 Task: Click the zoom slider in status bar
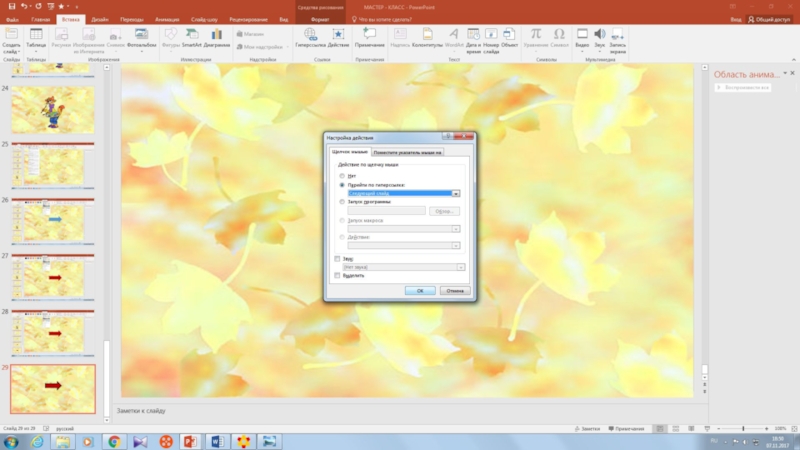coord(743,428)
